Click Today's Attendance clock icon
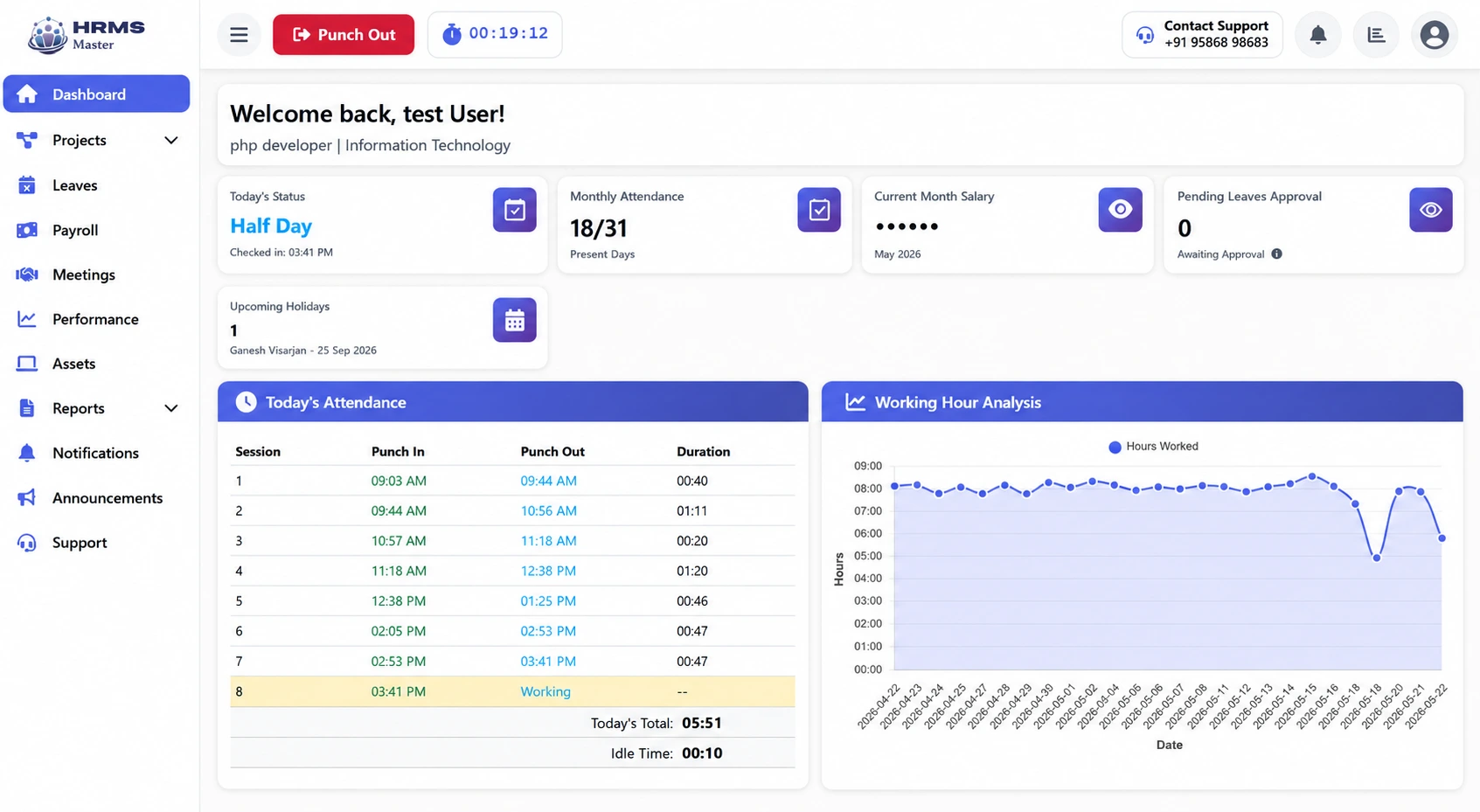Image resolution: width=1480 pixels, height=812 pixels. [246, 402]
